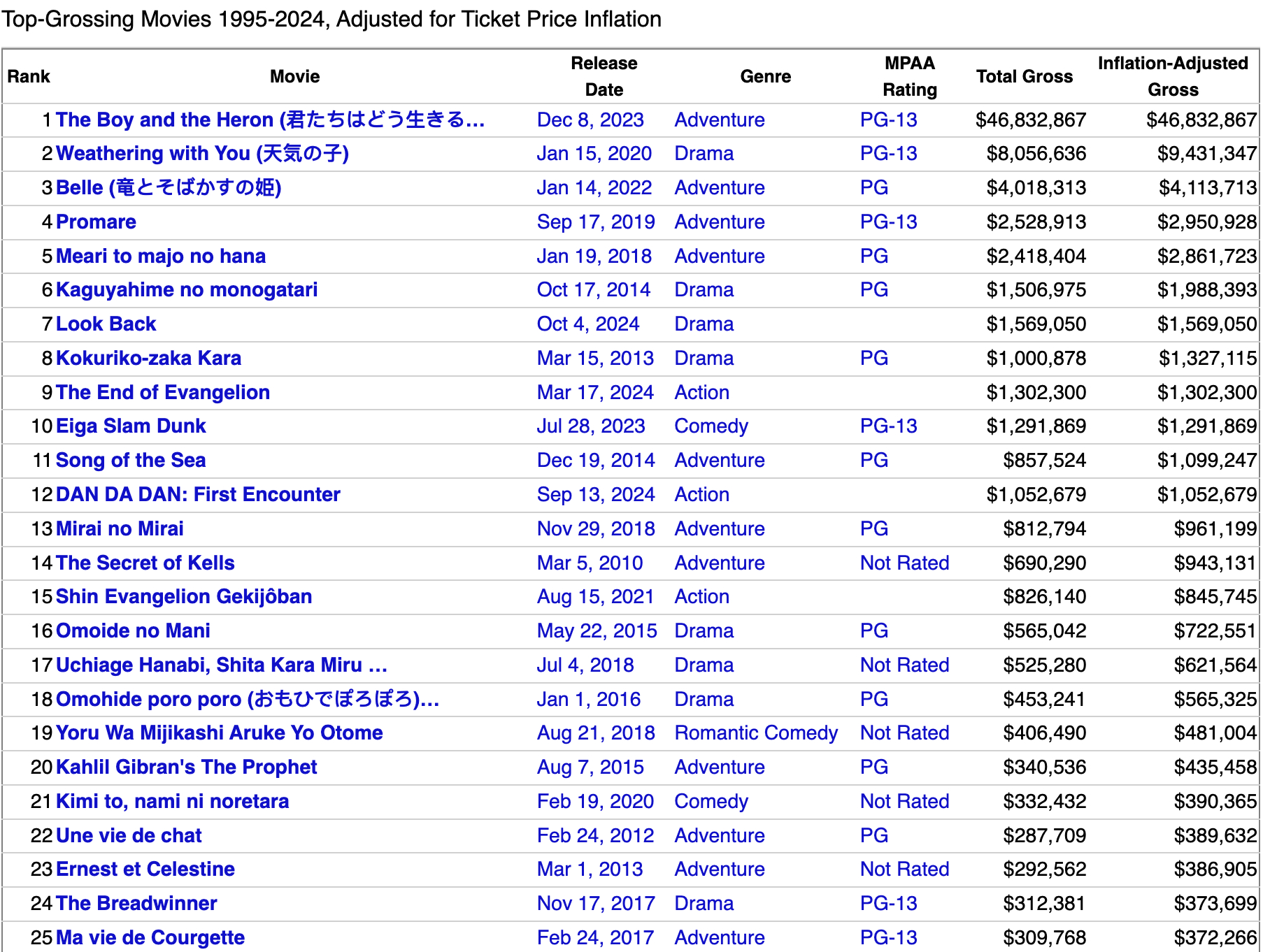Click the May 22, 2015 release date
Screen dimensions: 1263x952
[597, 630]
